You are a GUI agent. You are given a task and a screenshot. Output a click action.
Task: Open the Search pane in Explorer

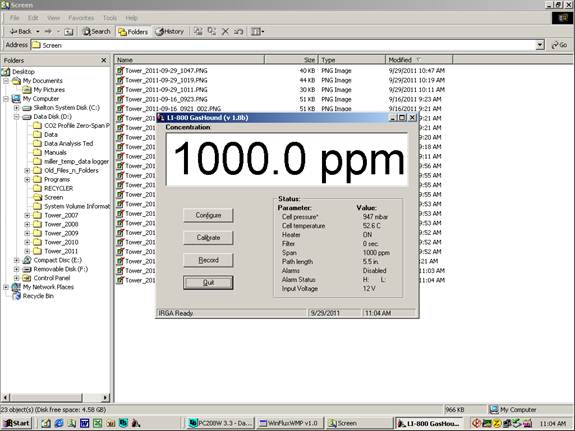[96, 32]
